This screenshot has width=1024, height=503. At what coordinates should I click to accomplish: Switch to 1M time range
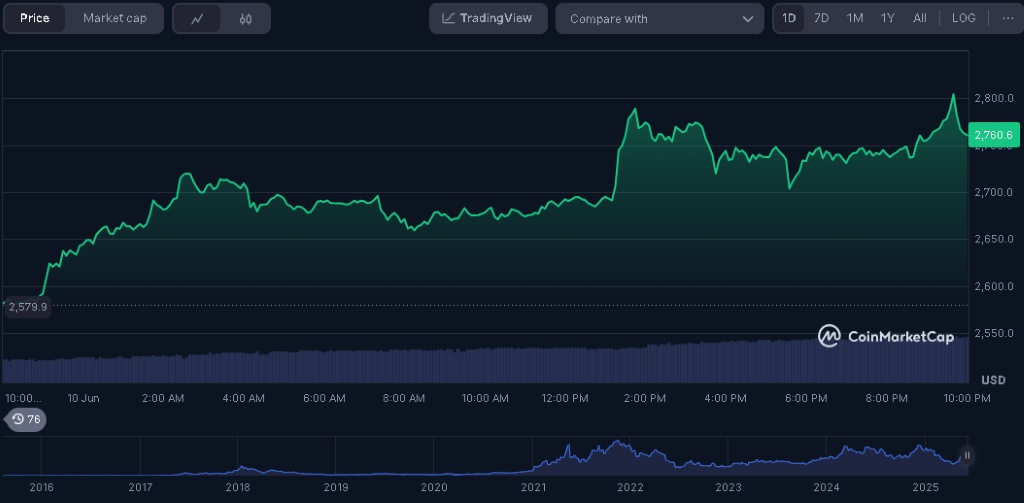pyautogui.click(x=854, y=18)
